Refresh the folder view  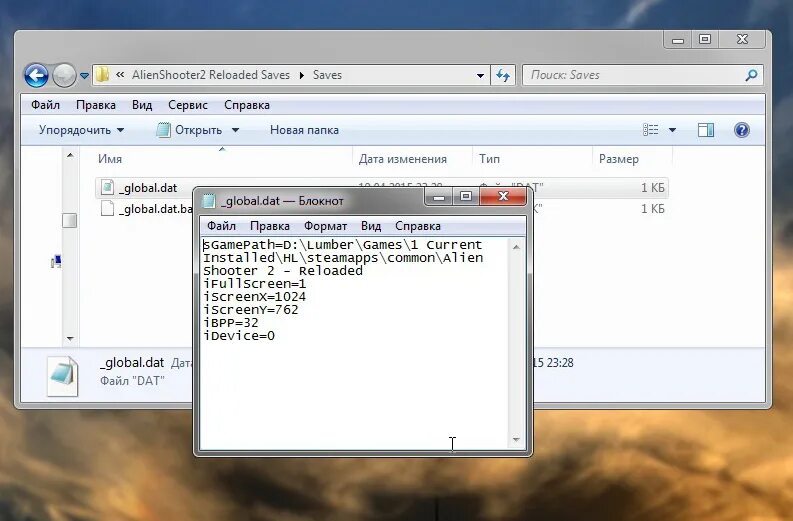[503, 75]
